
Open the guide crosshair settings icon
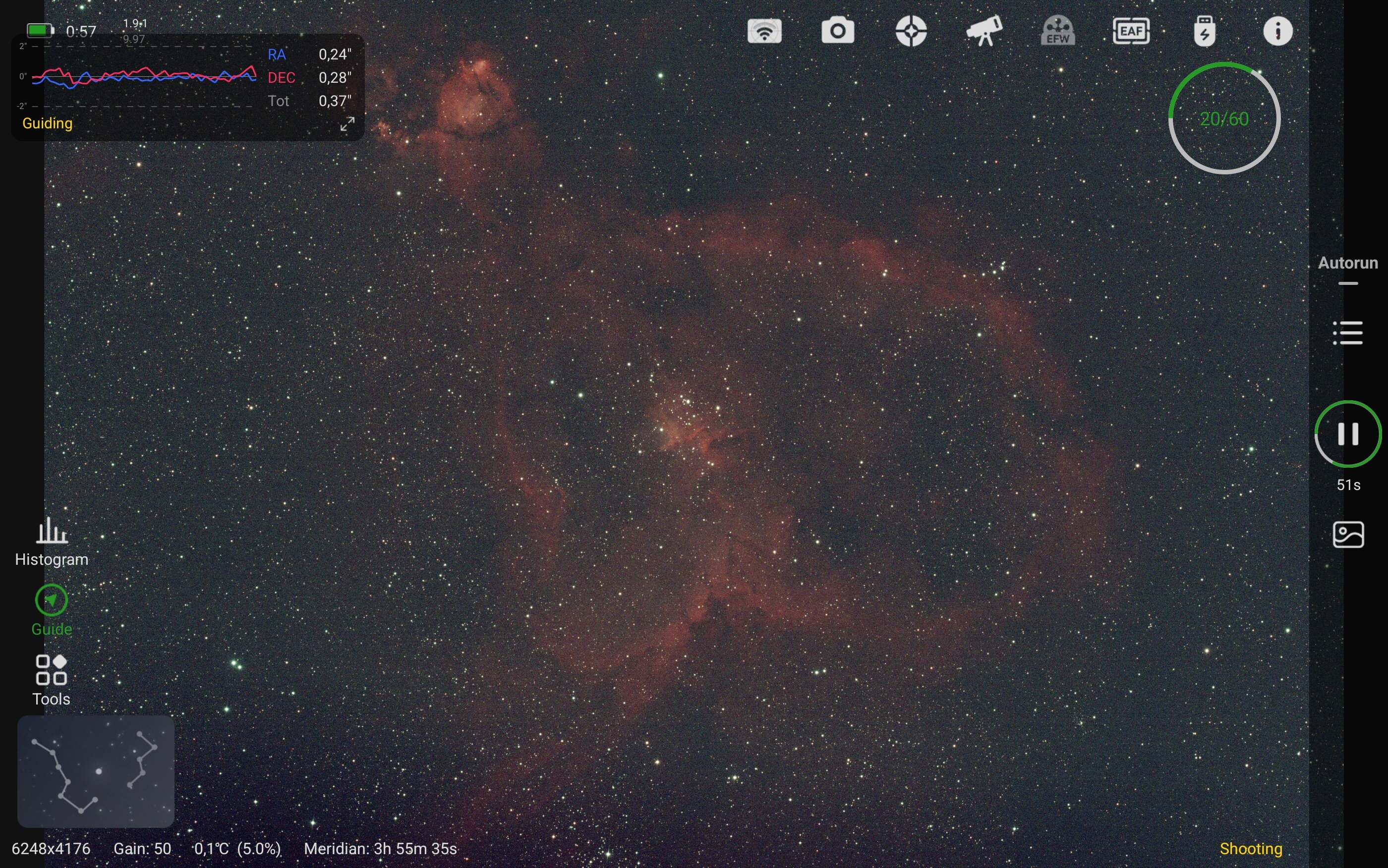pos(911,31)
